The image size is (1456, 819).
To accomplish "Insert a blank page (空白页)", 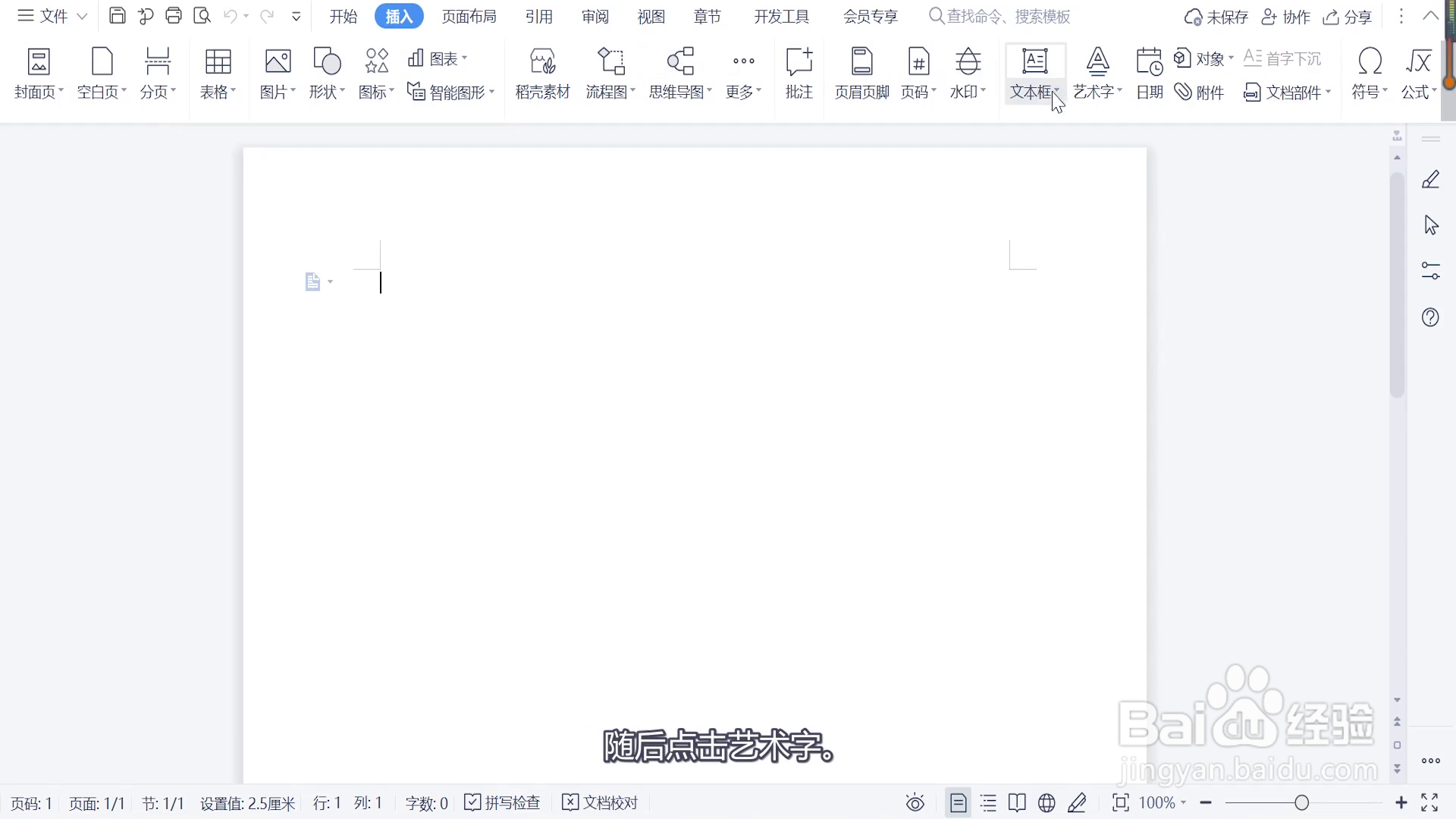I will (x=102, y=74).
